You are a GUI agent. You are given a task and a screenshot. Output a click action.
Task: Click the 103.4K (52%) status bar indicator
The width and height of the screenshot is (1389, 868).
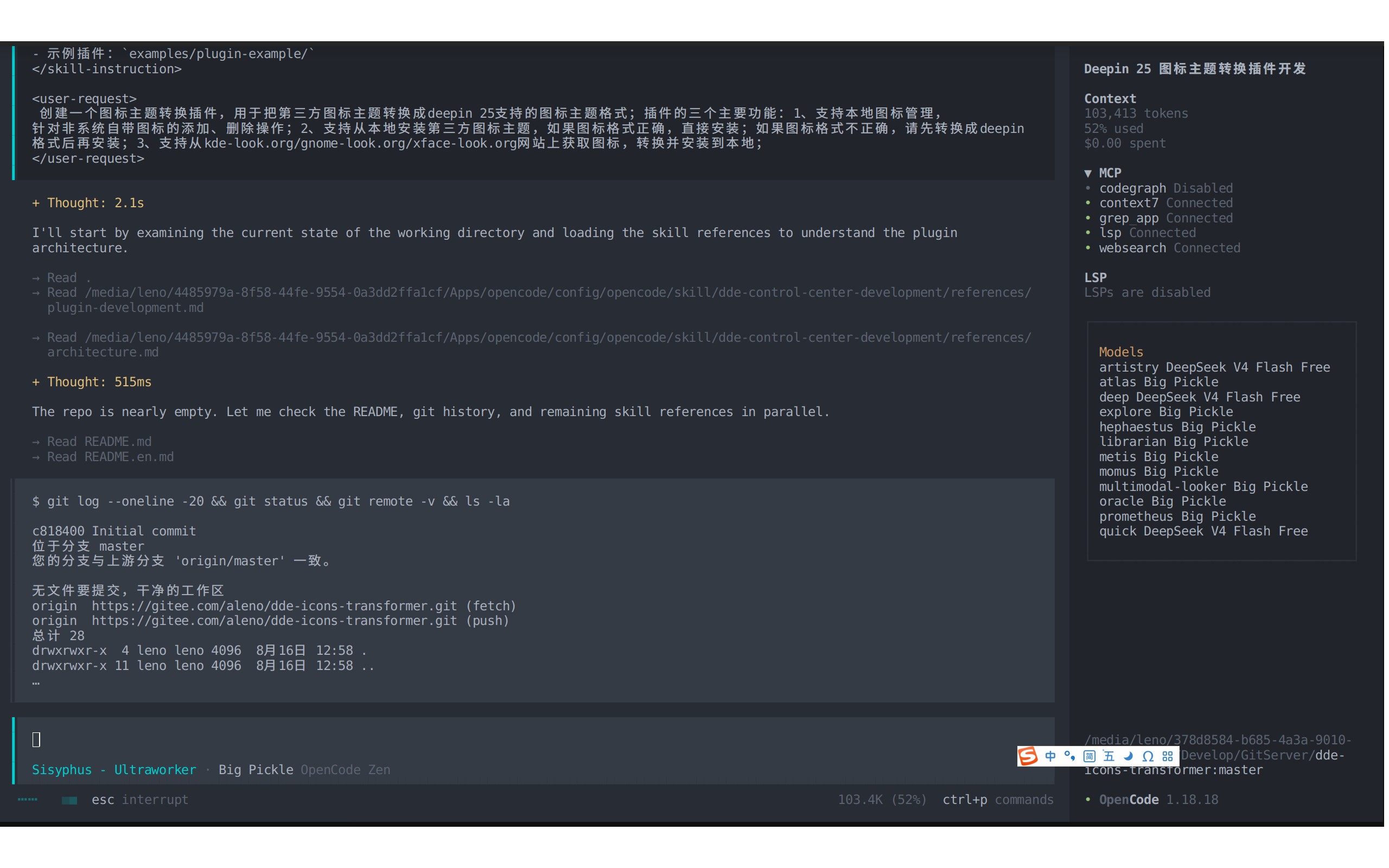882,800
